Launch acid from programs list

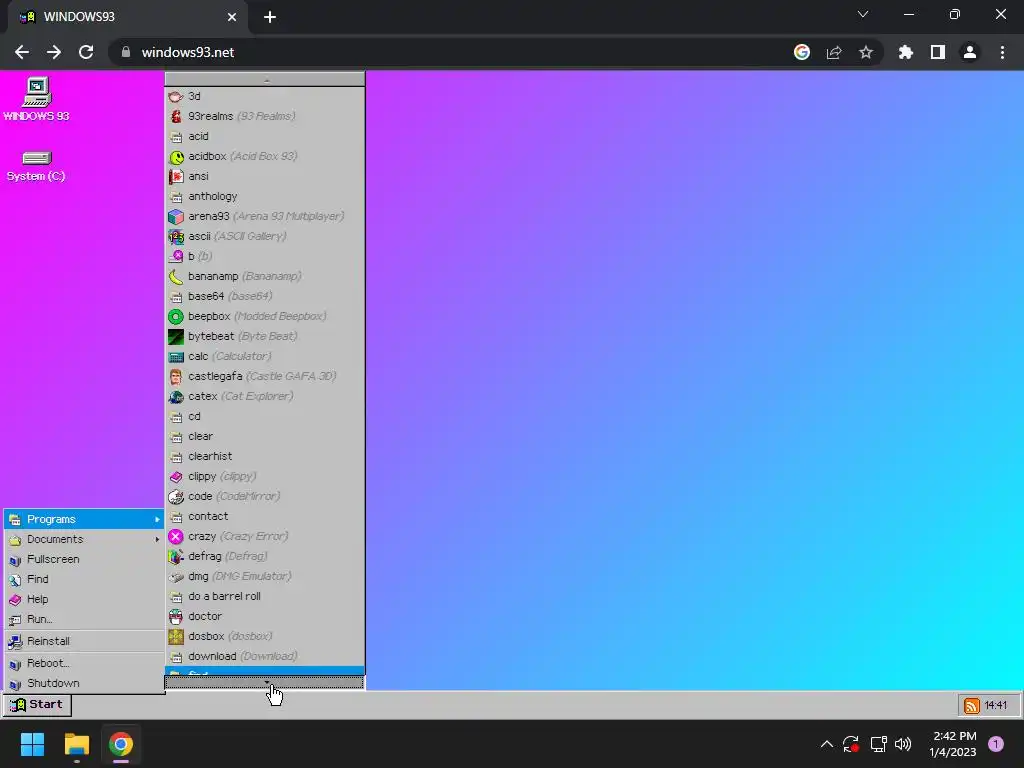pos(264,136)
